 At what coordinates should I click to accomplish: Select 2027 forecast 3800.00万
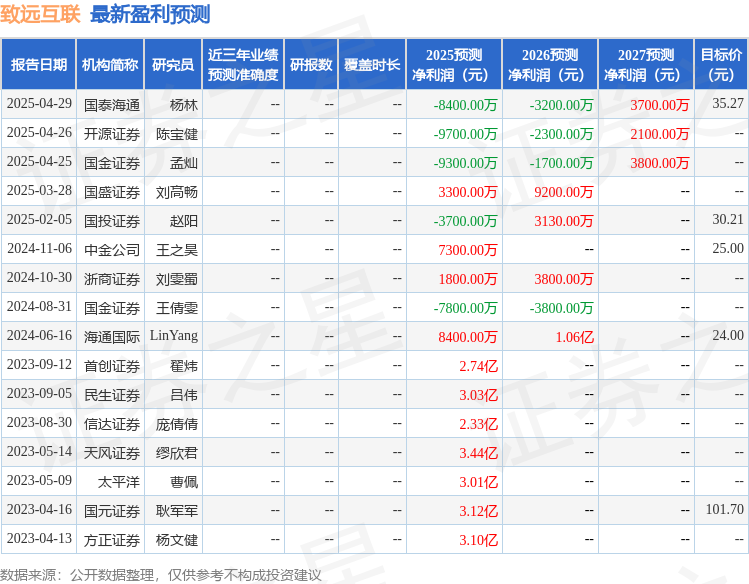click(660, 163)
